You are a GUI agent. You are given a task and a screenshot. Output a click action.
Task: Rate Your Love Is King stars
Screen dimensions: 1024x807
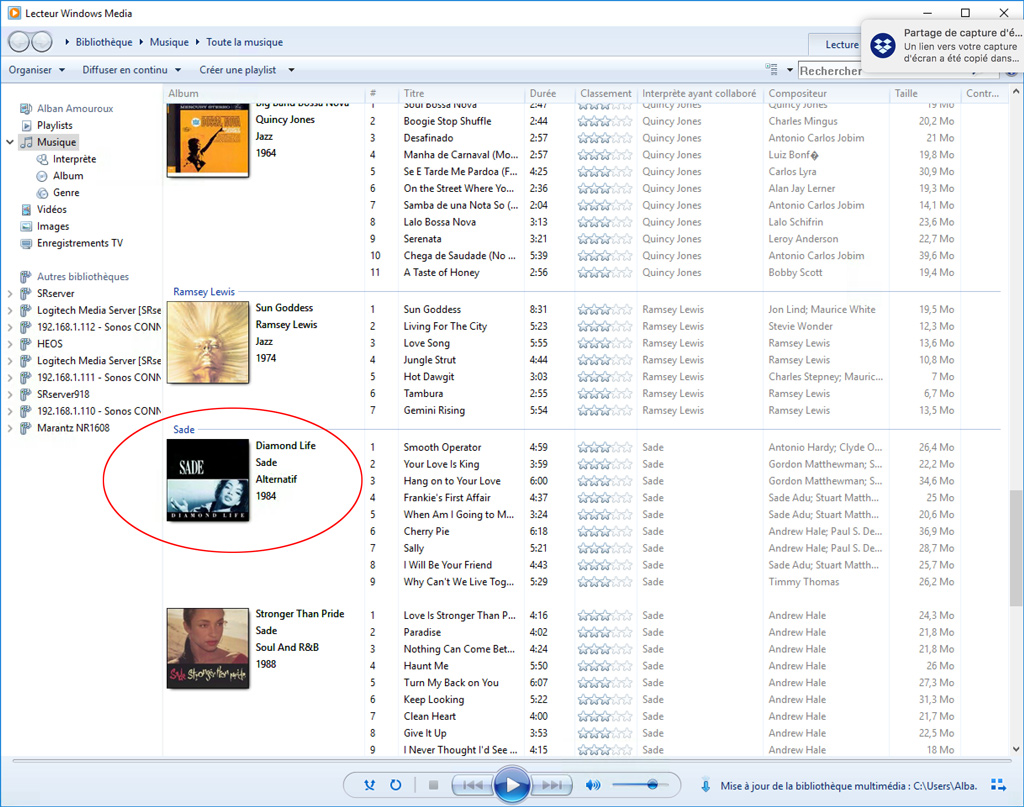click(x=605, y=464)
